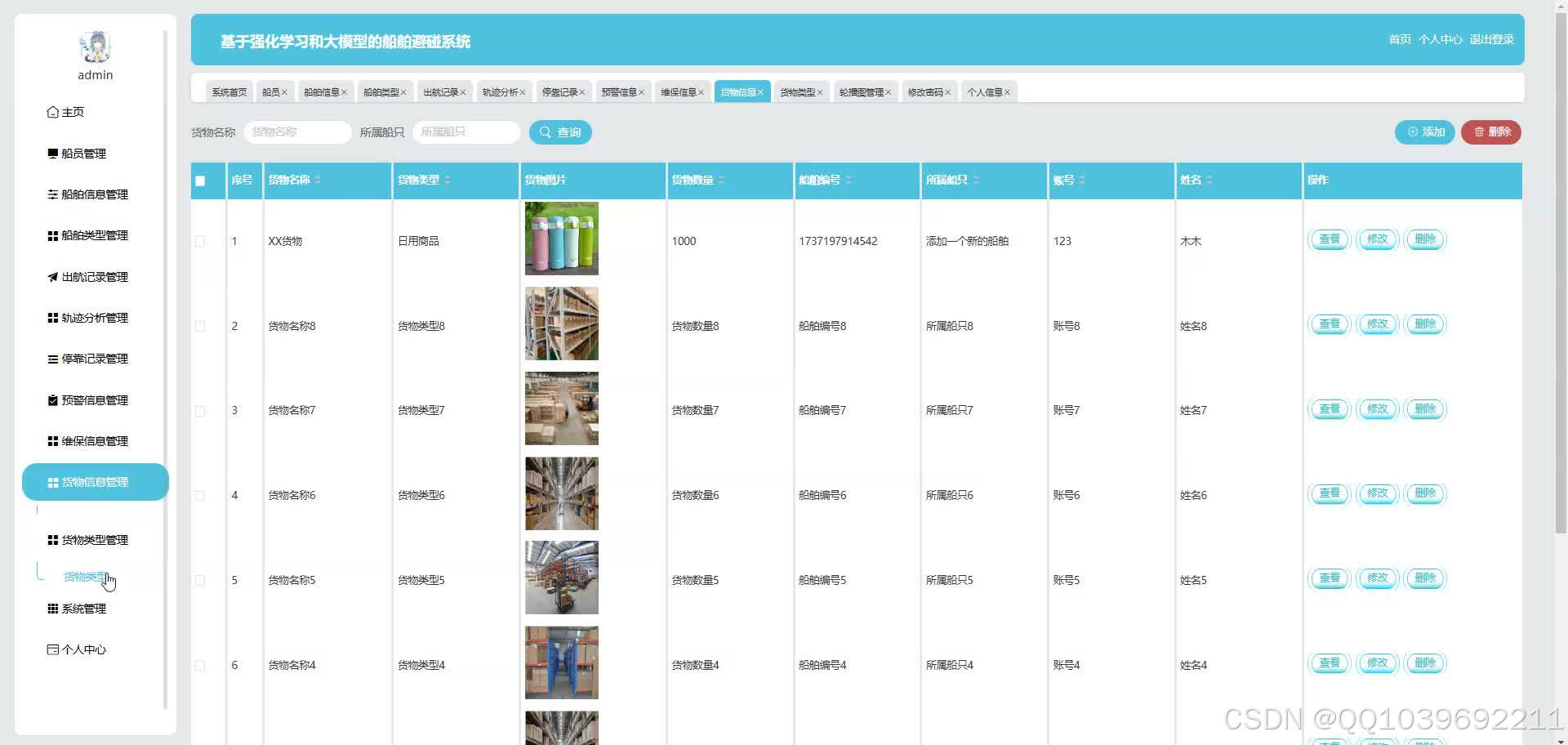Expand the 船舶类型管理 sidebar menu
Screen dimensions: 1568x745
[x=95, y=235]
